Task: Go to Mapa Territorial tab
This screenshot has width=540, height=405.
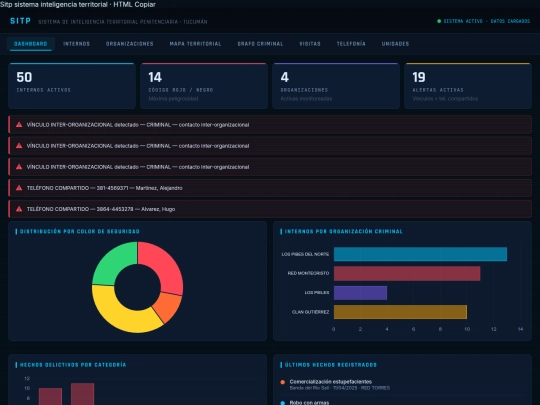Action: [x=195, y=44]
